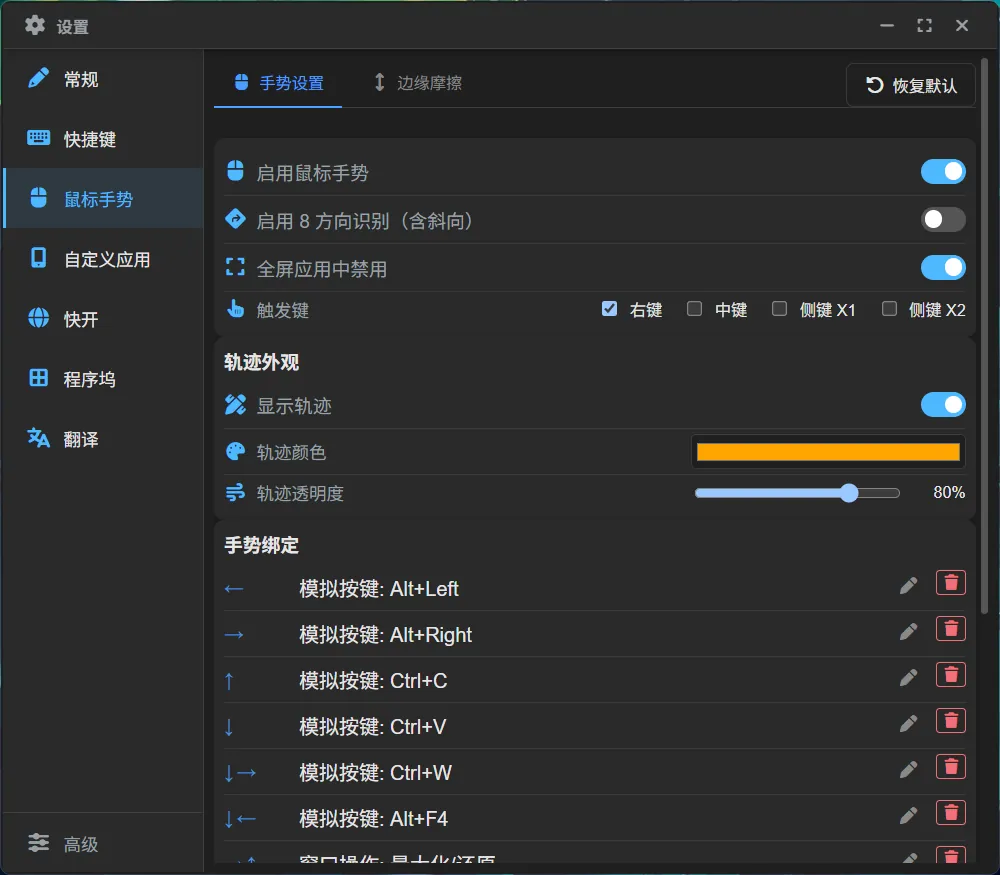Edit the Alt+Left gesture binding

coord(908,585)
